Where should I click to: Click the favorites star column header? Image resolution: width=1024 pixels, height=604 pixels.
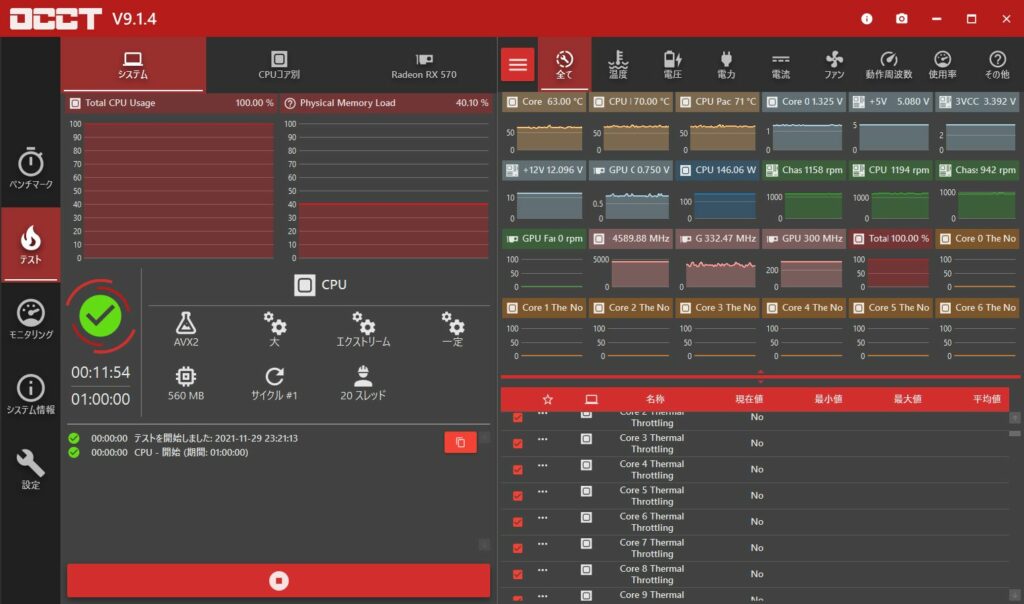coord(548,399)
